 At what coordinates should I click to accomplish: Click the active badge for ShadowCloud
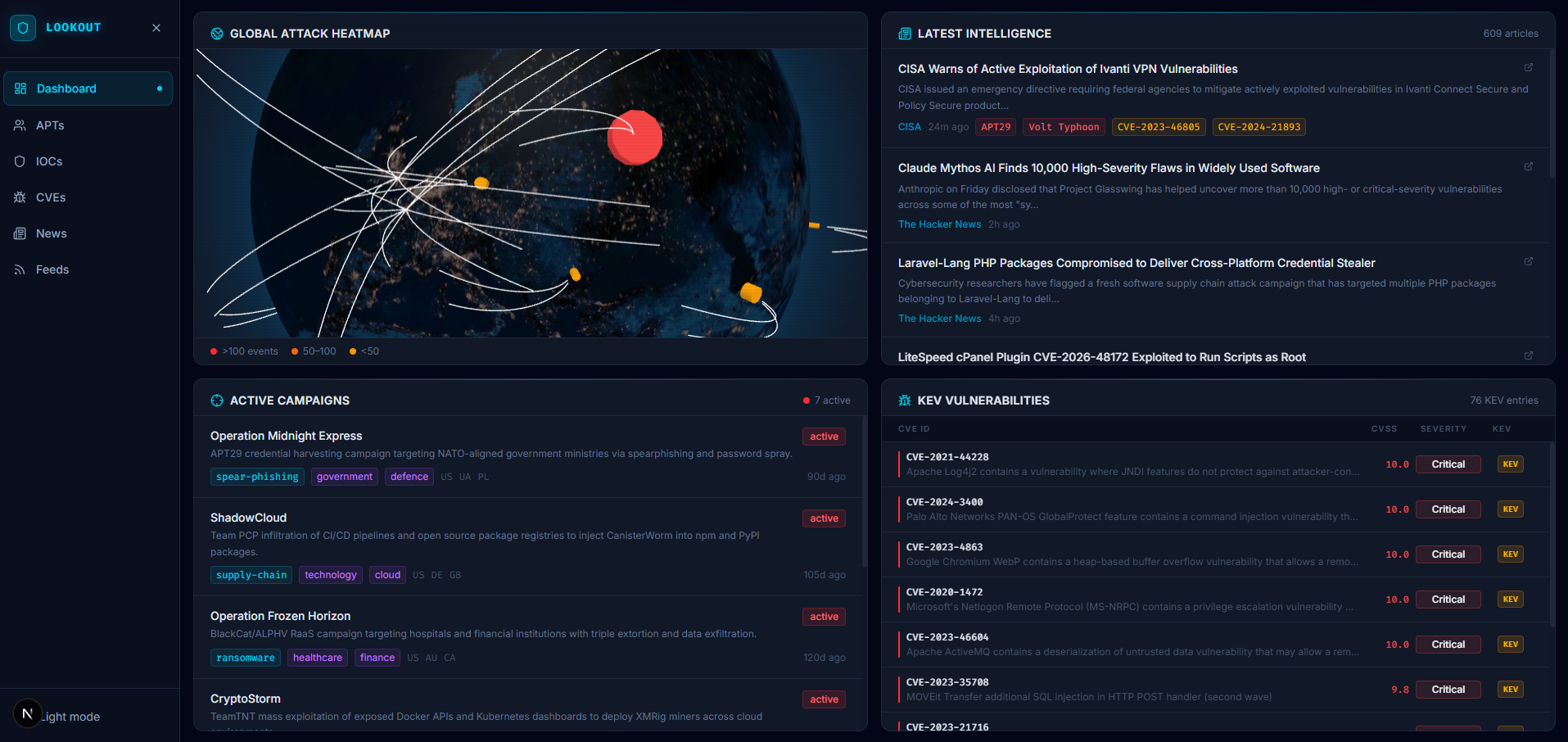(x=824, y=518)
